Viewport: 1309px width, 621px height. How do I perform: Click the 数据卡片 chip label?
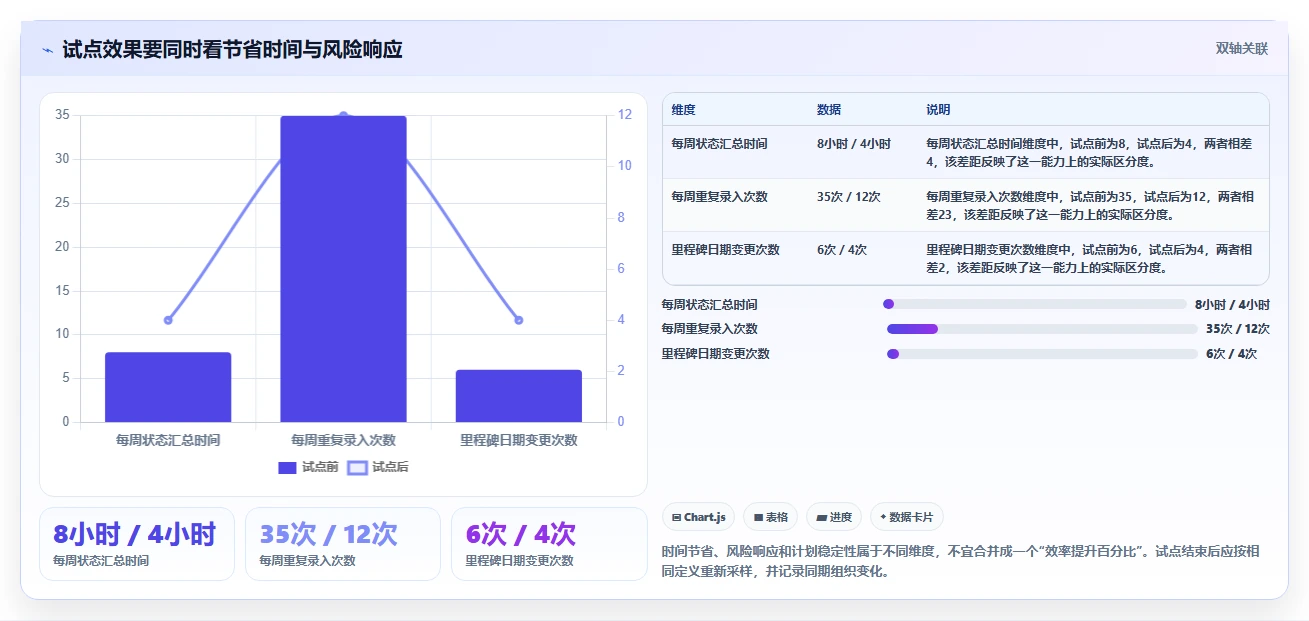[911, 517]
